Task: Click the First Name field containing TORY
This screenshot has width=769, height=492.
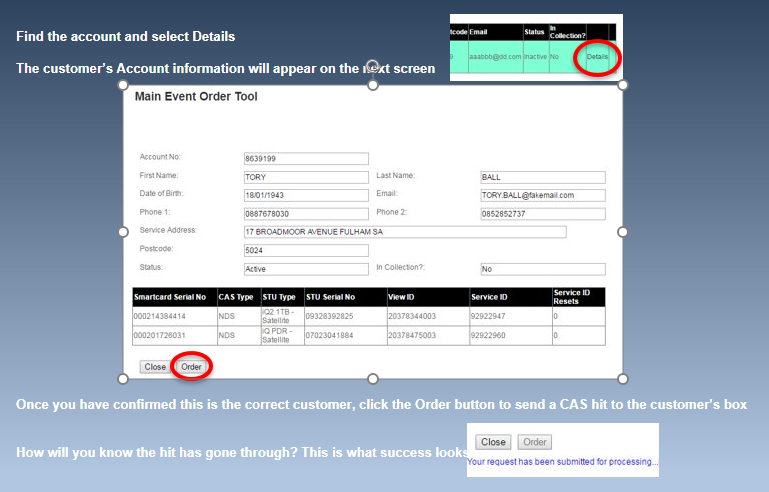Action: pos(306,177)
